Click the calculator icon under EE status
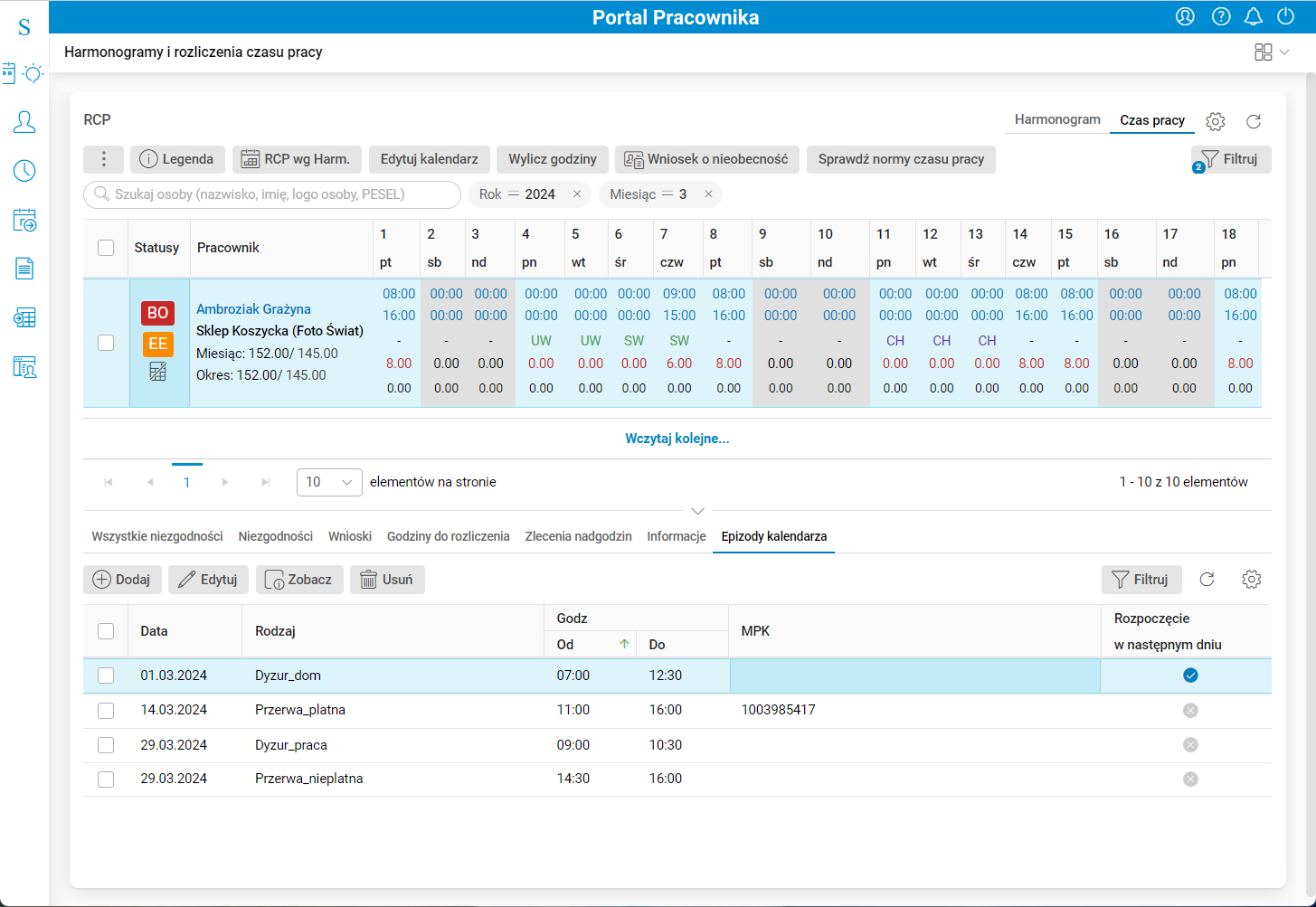The height and width of the screenshot is (907, 1316). (157, 372)
